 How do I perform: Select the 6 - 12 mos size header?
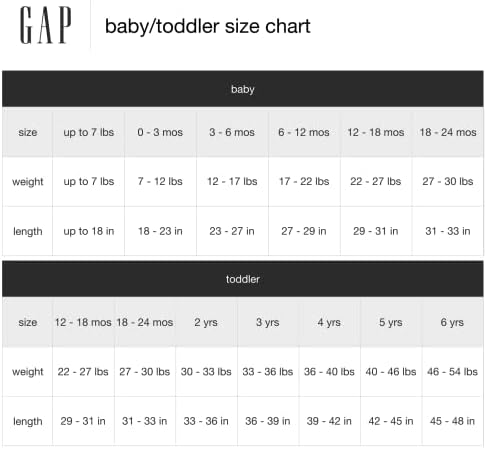304,132
